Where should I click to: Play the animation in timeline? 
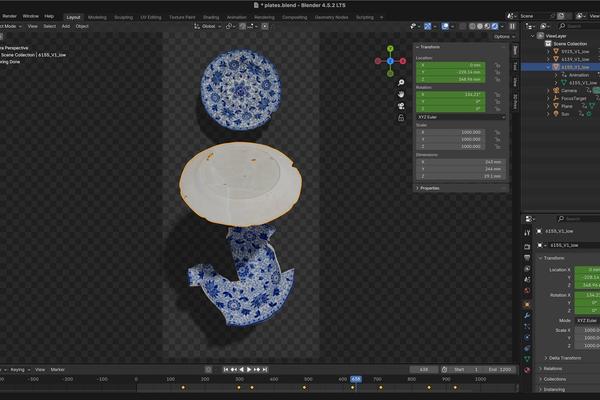tap(249, 369)
